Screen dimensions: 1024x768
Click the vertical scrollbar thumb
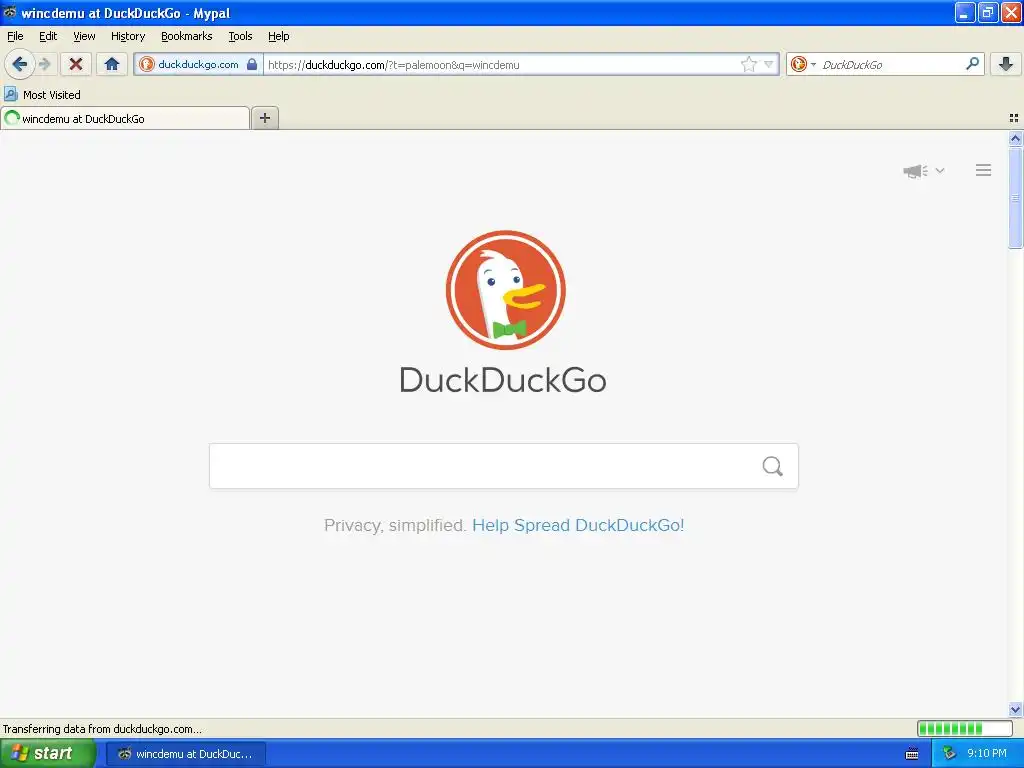coord(1015,198)
